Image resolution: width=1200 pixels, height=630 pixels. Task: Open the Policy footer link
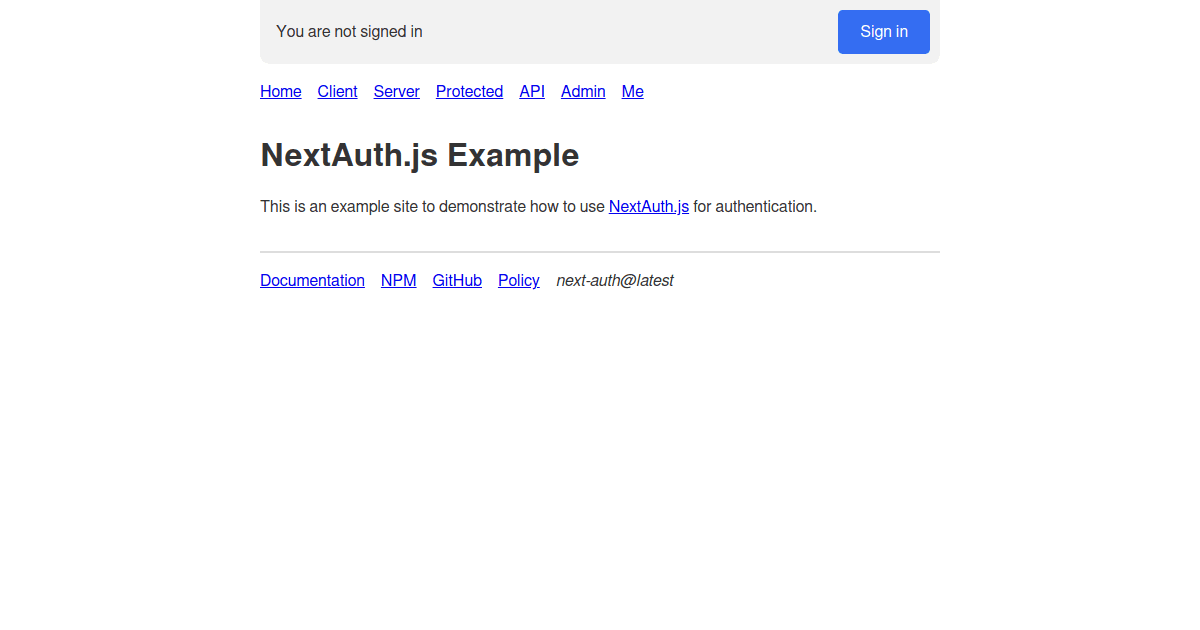[x=519, y=281]
